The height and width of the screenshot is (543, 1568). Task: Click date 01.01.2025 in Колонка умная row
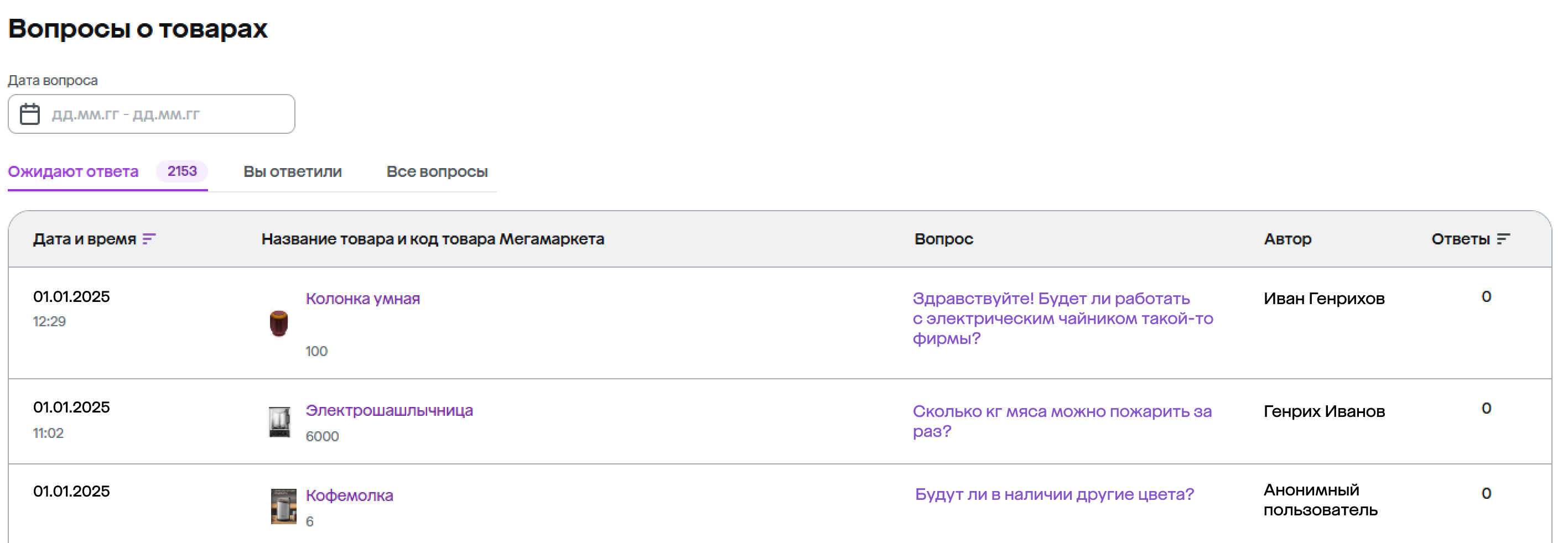click(x=71, y=297)
